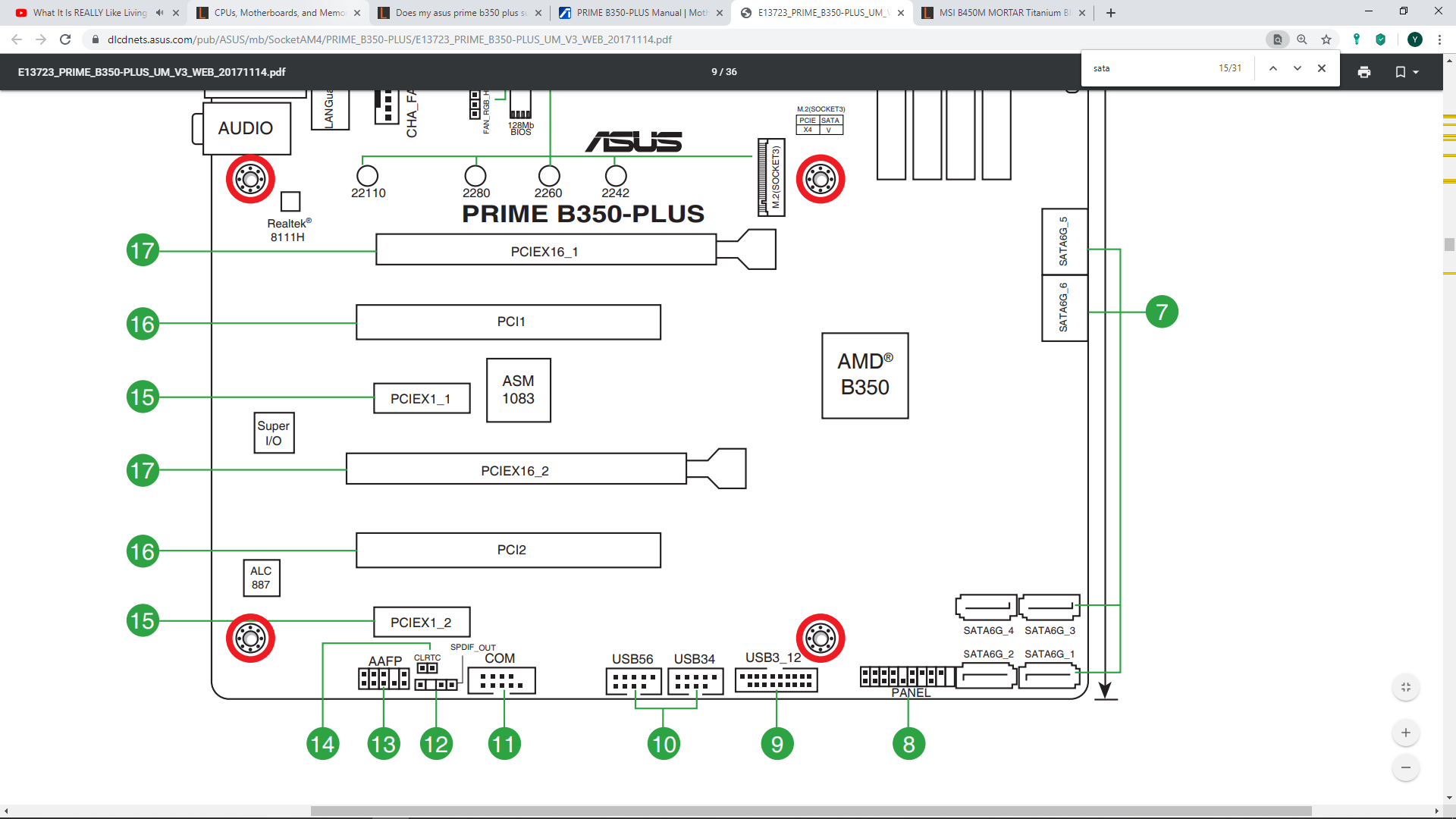Screen dimensions: 1456x819
Task: Close the 'CPUs, Motherboards, and Memo' tab
Action: [357, 13]
